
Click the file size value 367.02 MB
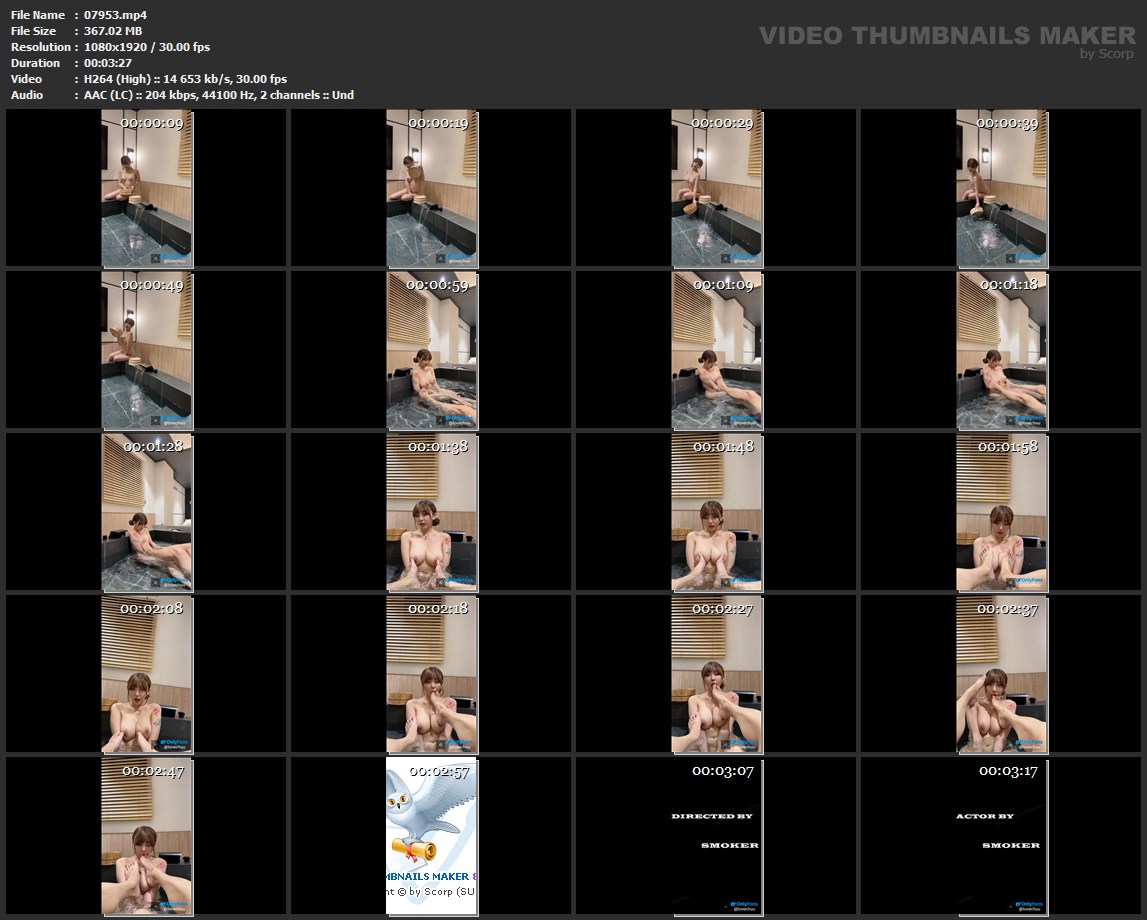(113, 31)
